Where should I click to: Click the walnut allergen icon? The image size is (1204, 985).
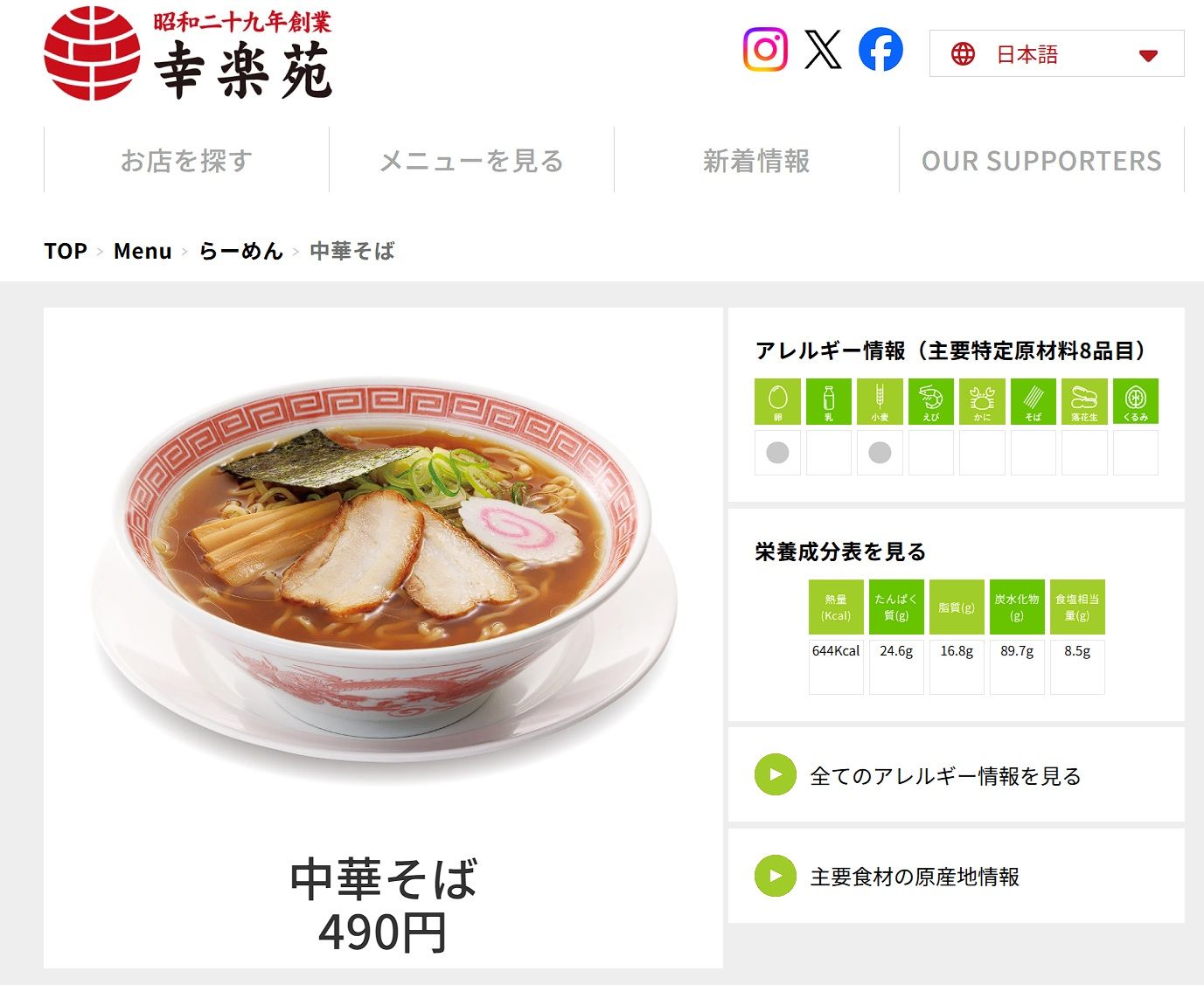1136,401
